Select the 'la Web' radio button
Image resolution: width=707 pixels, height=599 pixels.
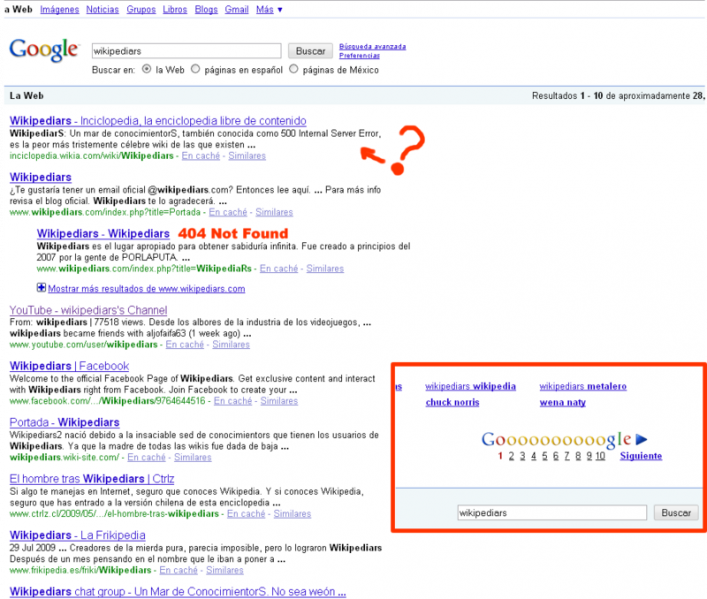147,69
